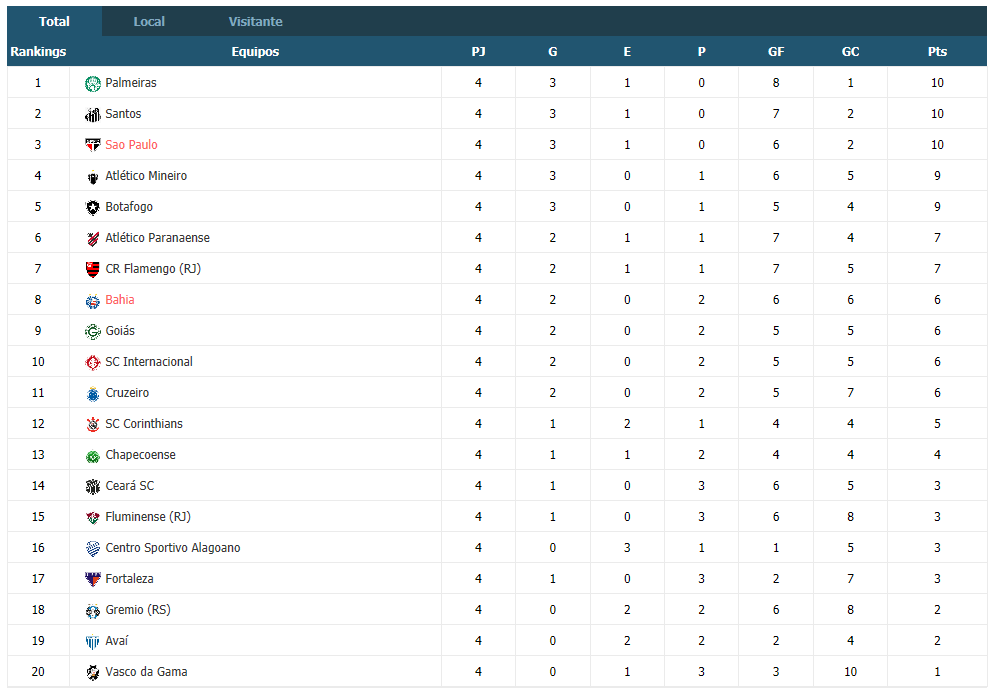The image size is (992, 688).
Task: Click the Fluminense club crest icon
Action: tap(93, 518)
